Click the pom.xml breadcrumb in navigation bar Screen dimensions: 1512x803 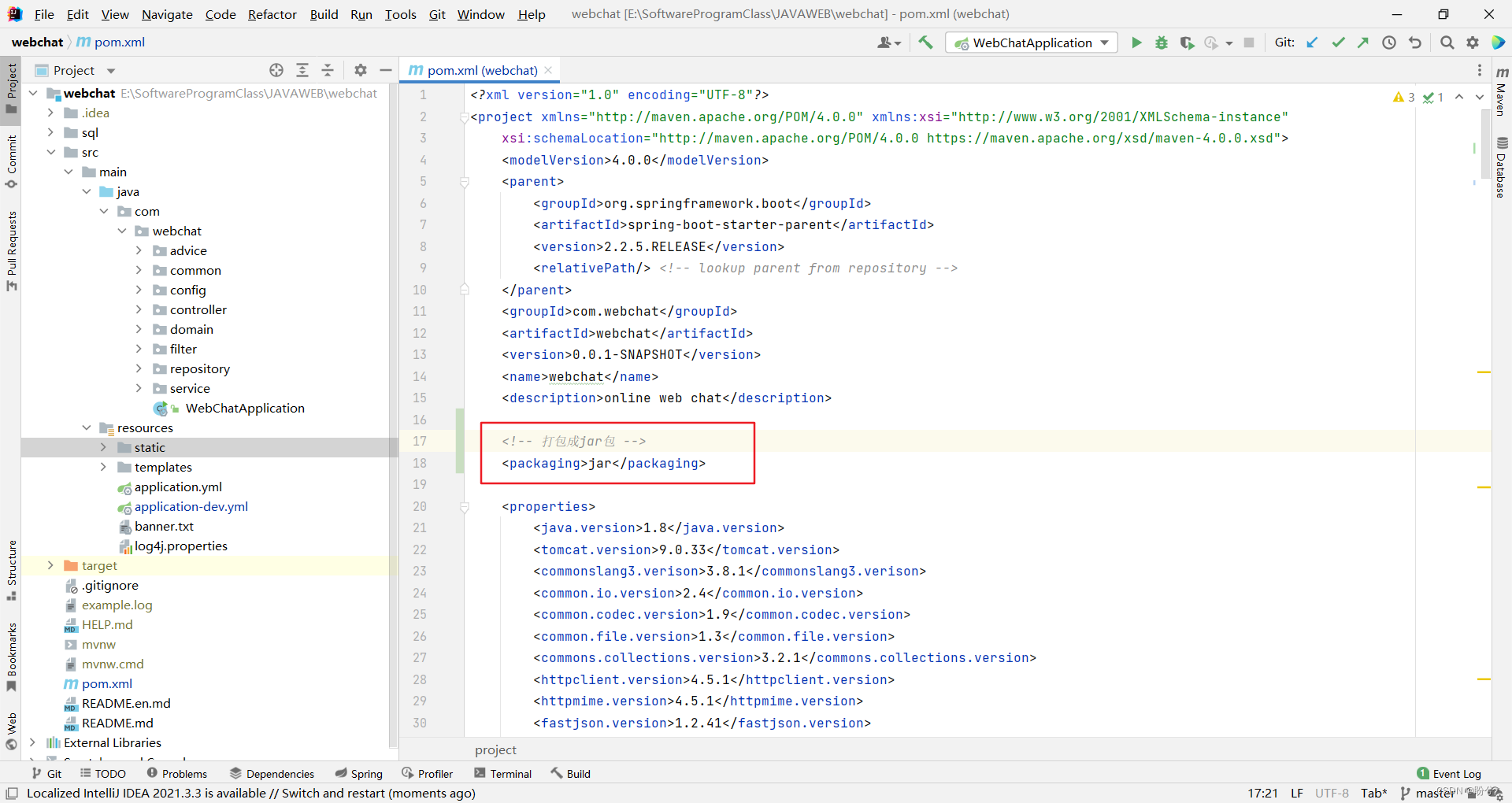111,43
